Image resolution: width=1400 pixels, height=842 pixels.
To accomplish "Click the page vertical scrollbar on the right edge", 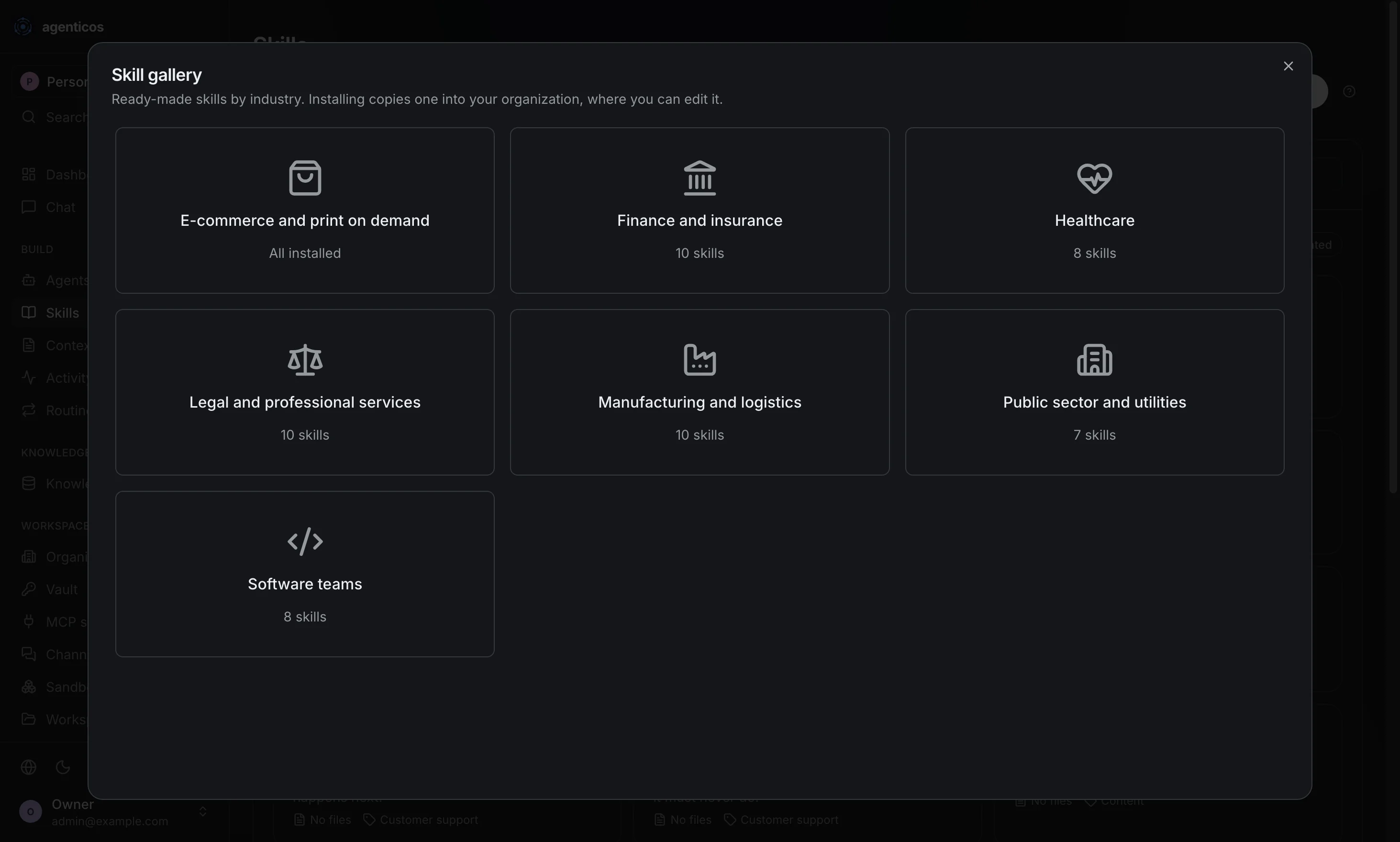I will (x=1394, y=247).
